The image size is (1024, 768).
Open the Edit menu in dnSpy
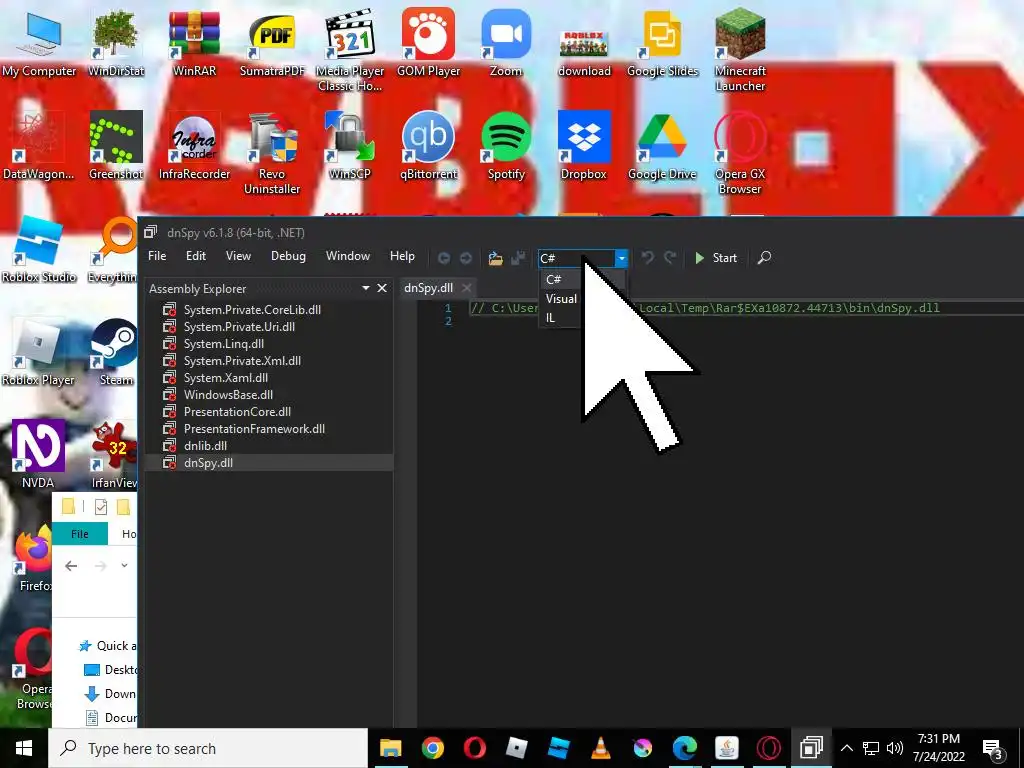click(x=195, y=256)
